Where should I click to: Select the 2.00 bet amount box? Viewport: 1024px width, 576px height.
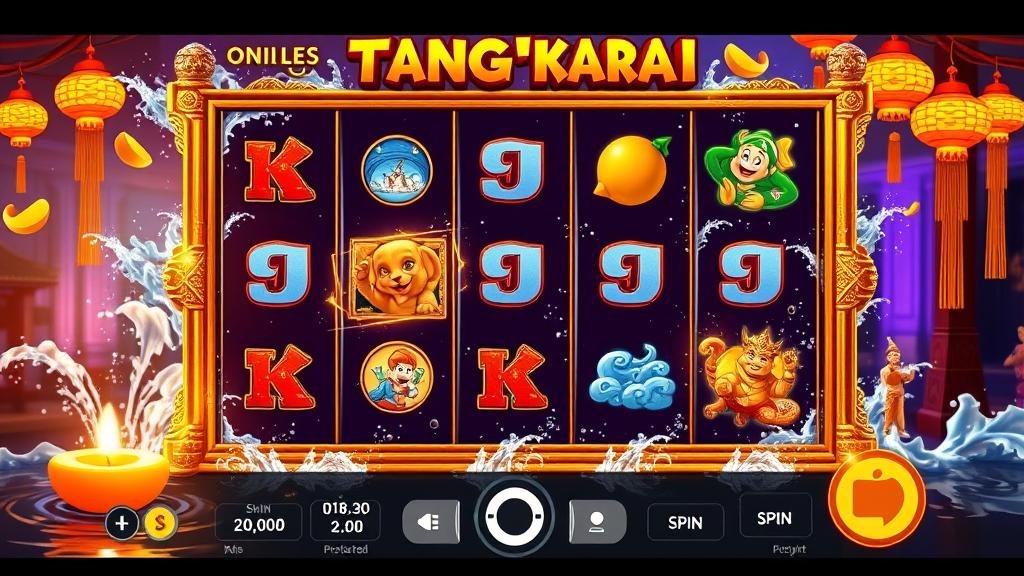coord(346,518)
